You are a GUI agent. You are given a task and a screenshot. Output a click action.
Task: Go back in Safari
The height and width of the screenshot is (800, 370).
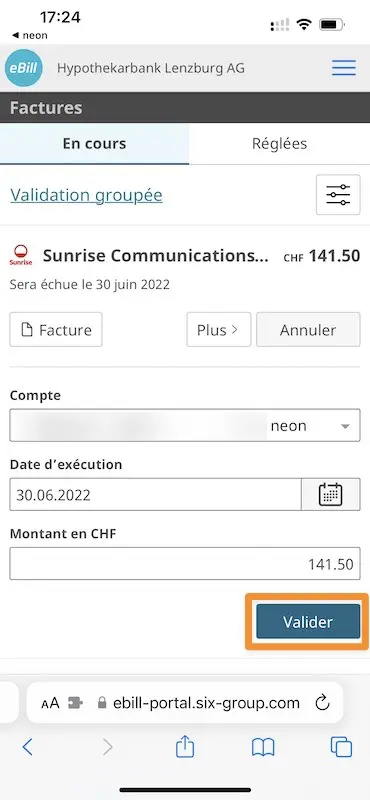pyautogui.click(x=28, y=747)
